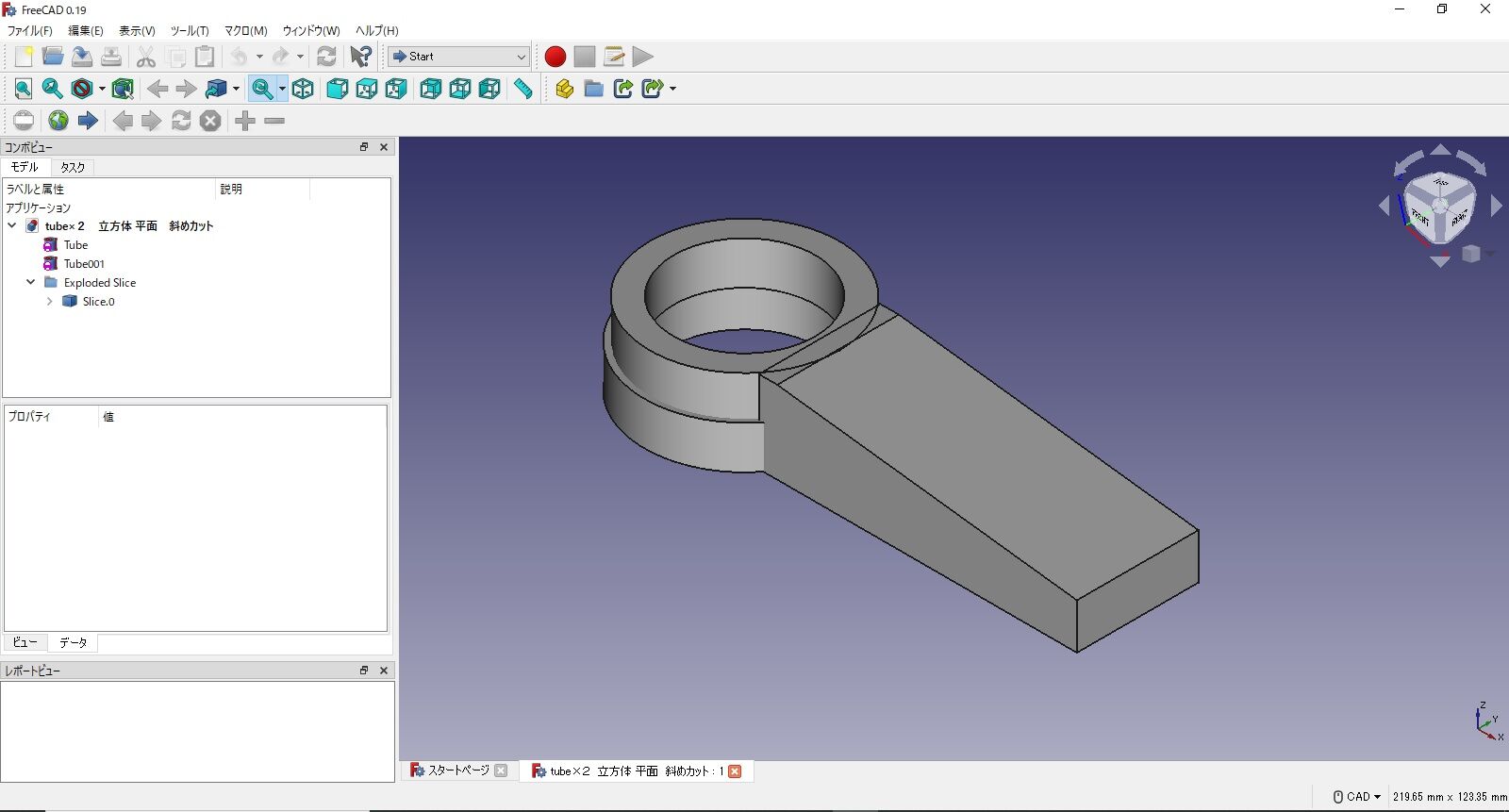Toggle the bounding box selection icon
1509x812 pixels.
[x=123, y=89]
